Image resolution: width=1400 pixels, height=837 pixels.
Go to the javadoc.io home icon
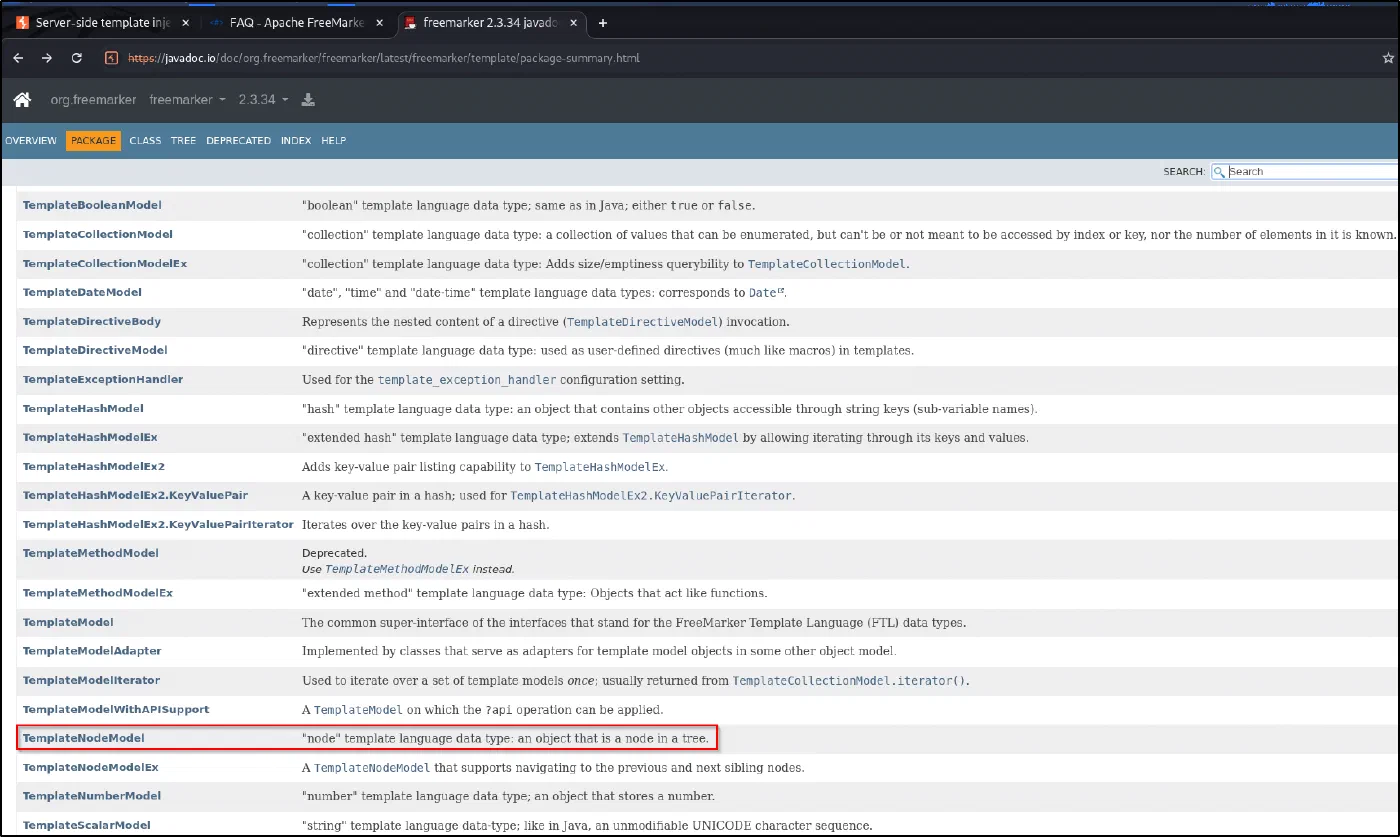pyautogui.click(x=22, y=99)
